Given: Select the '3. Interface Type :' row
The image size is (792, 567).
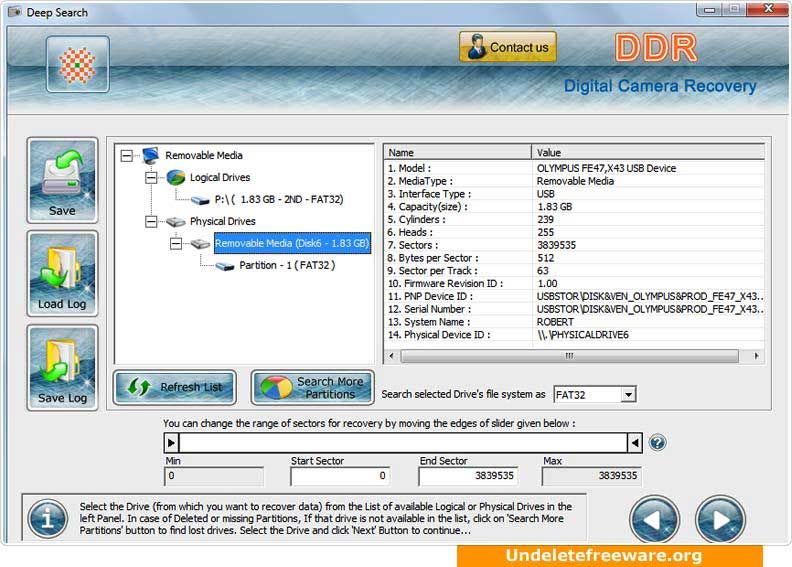Looking at the screenshot, I should coord(574,194).
